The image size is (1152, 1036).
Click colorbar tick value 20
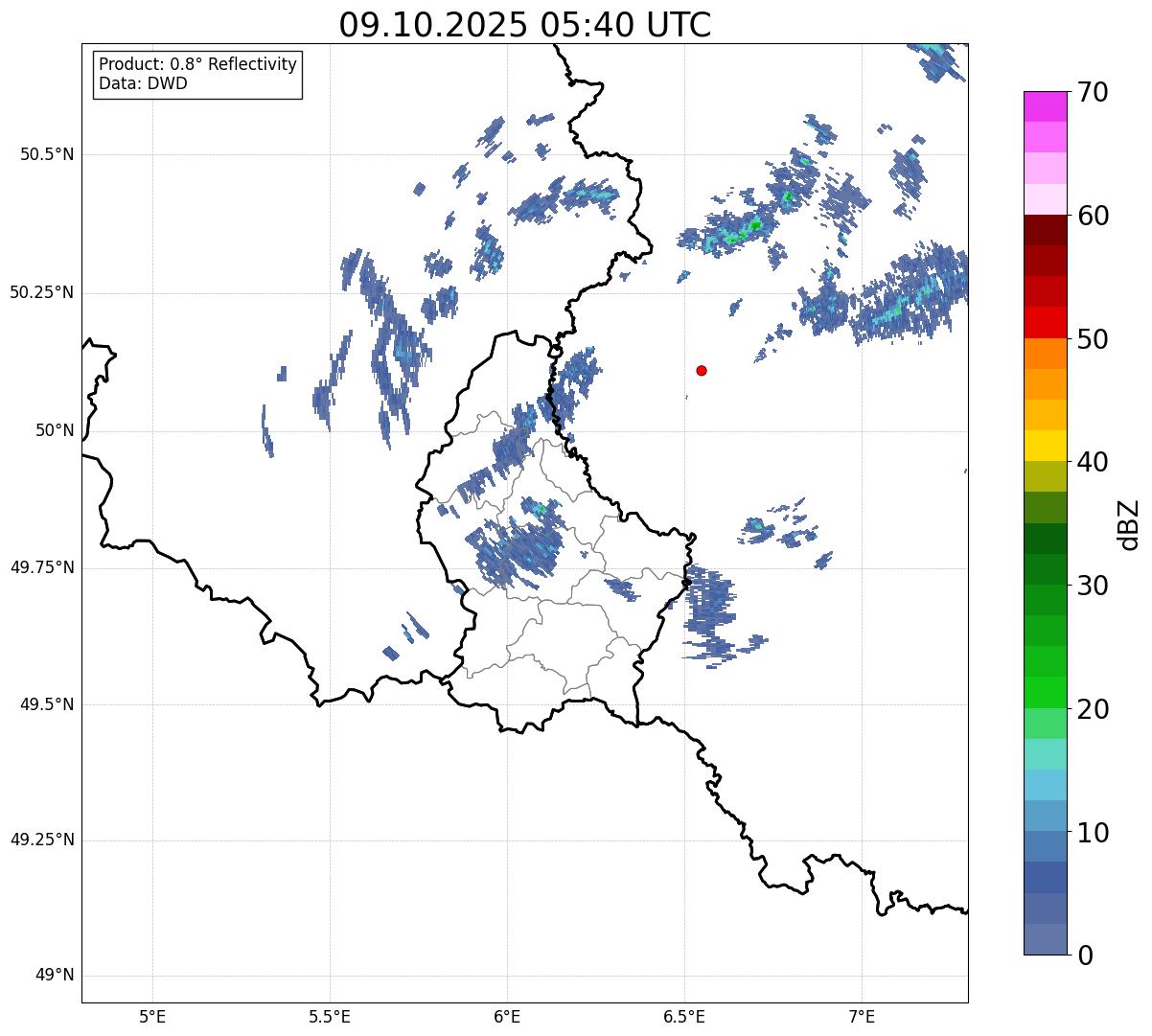click(x=1093, y=709)
